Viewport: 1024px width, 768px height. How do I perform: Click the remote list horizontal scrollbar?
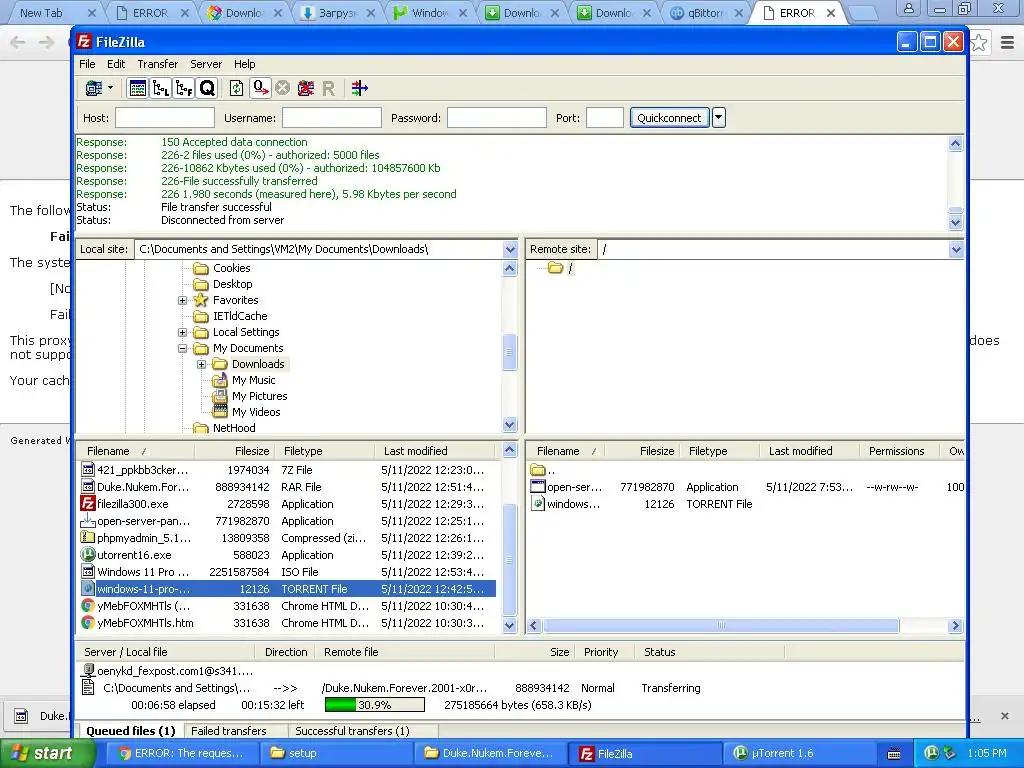pyautogui.click(x=721, y=626)
